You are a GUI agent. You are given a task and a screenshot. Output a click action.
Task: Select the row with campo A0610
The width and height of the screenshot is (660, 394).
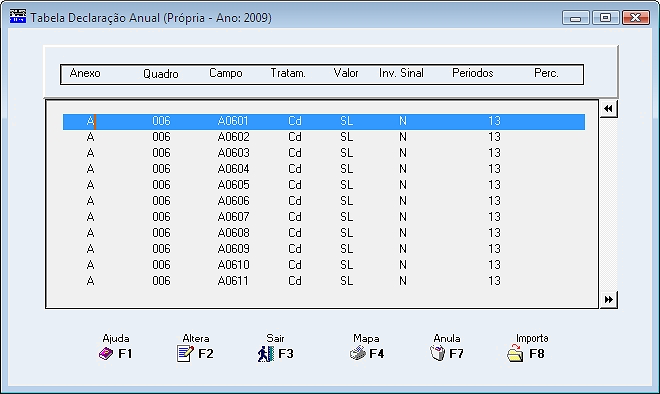point(324,265)
